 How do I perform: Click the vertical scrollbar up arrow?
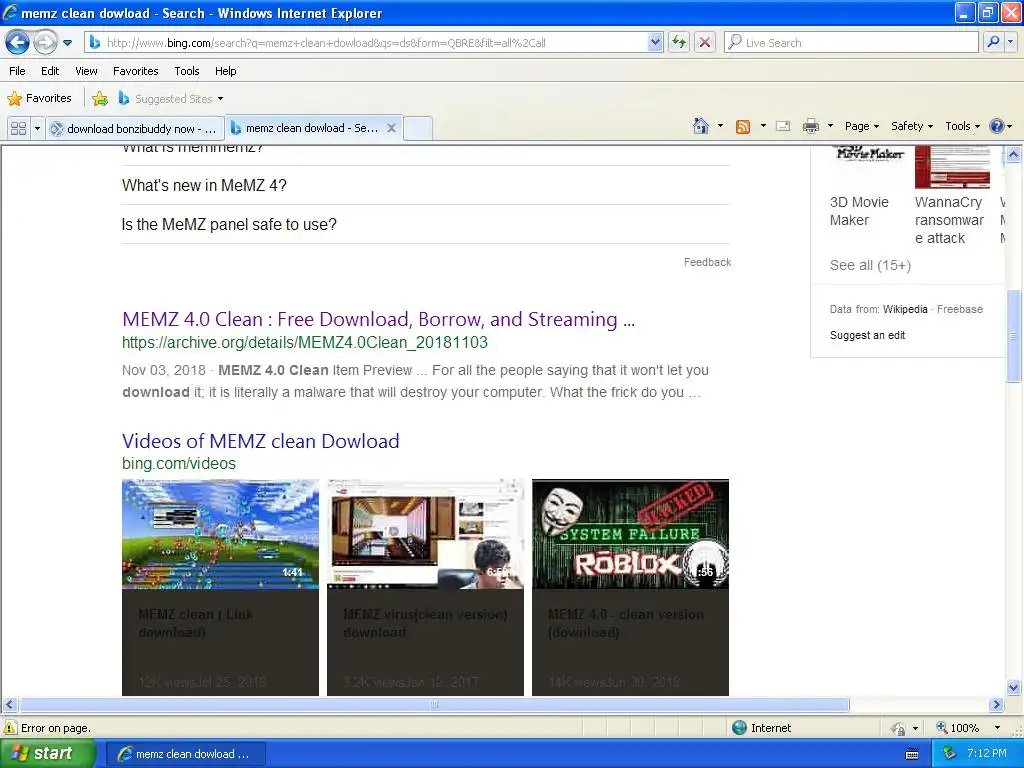1014,155
